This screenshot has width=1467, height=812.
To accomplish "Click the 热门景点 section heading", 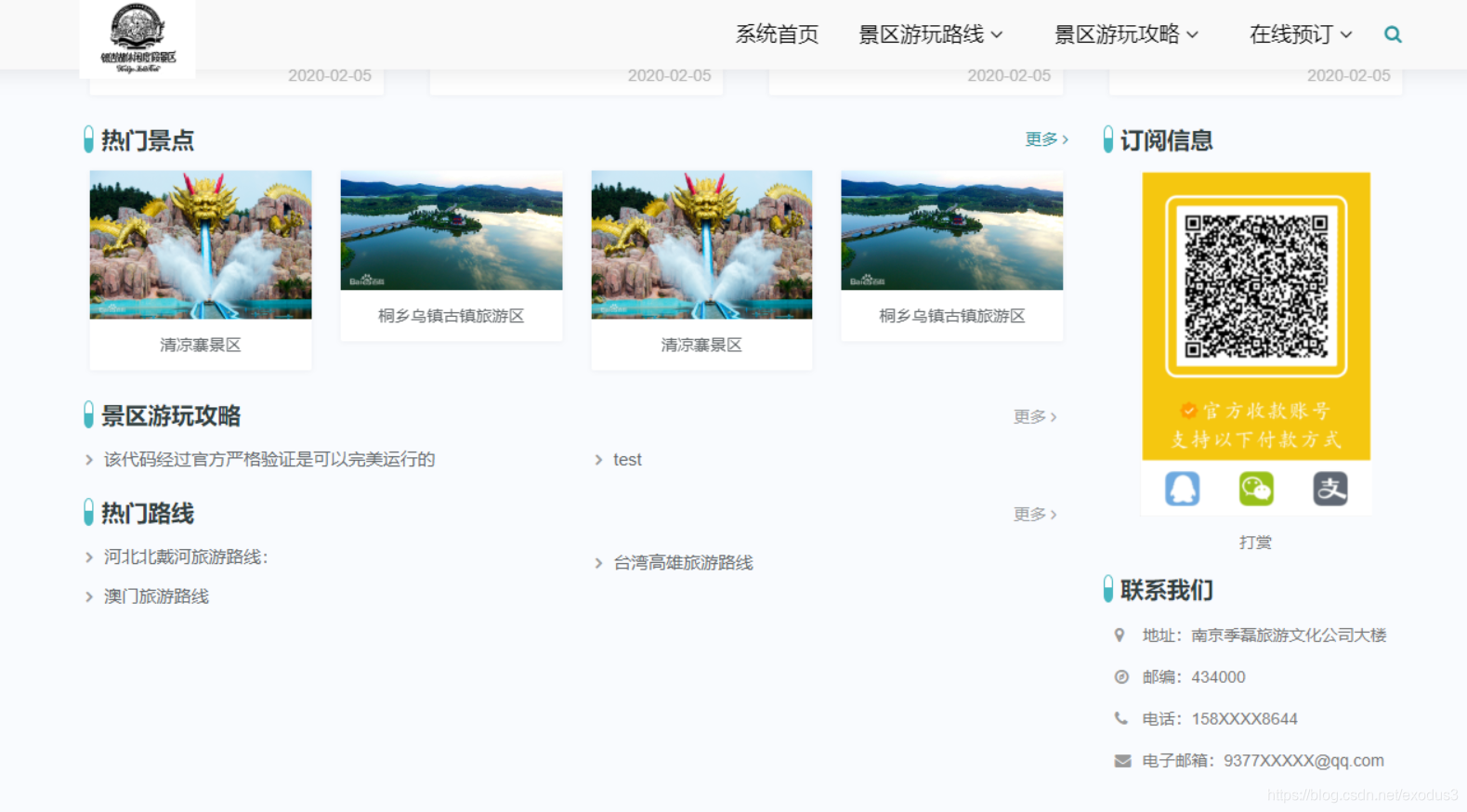I will 147,140.
